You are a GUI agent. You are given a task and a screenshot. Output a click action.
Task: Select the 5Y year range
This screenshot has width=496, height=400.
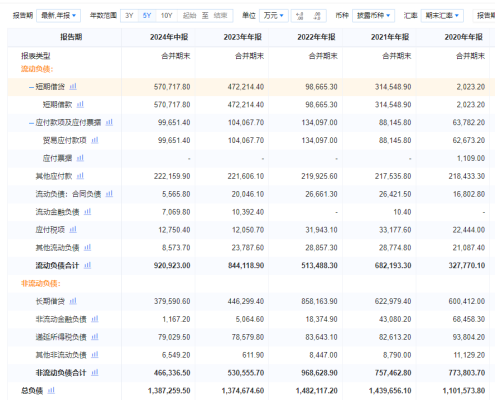tap(147, 16)
